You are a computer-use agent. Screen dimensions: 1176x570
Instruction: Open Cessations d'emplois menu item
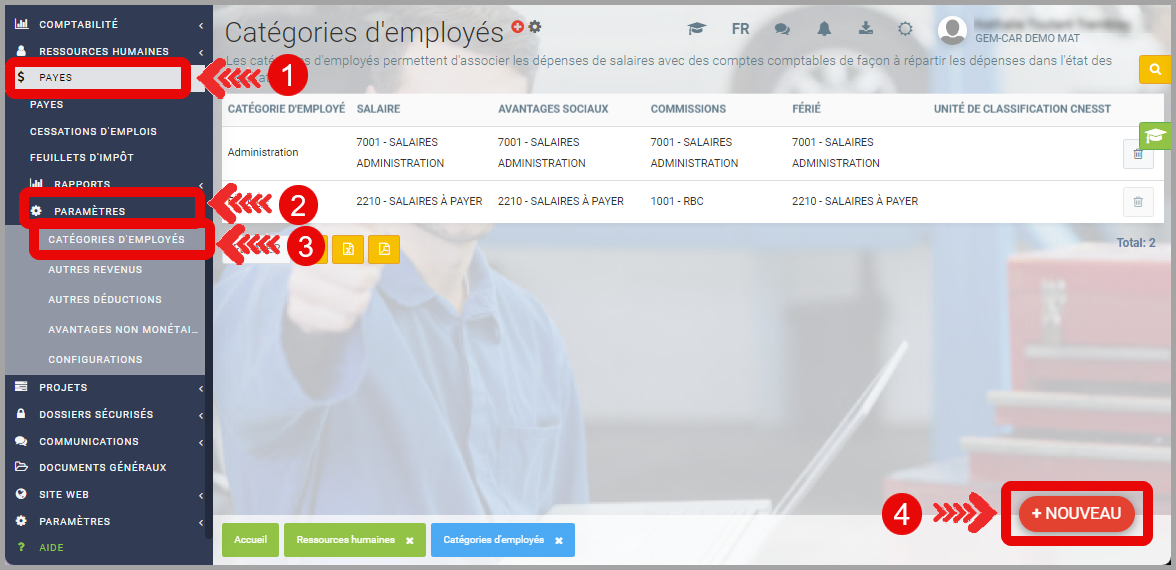click(x=93, y=131)
